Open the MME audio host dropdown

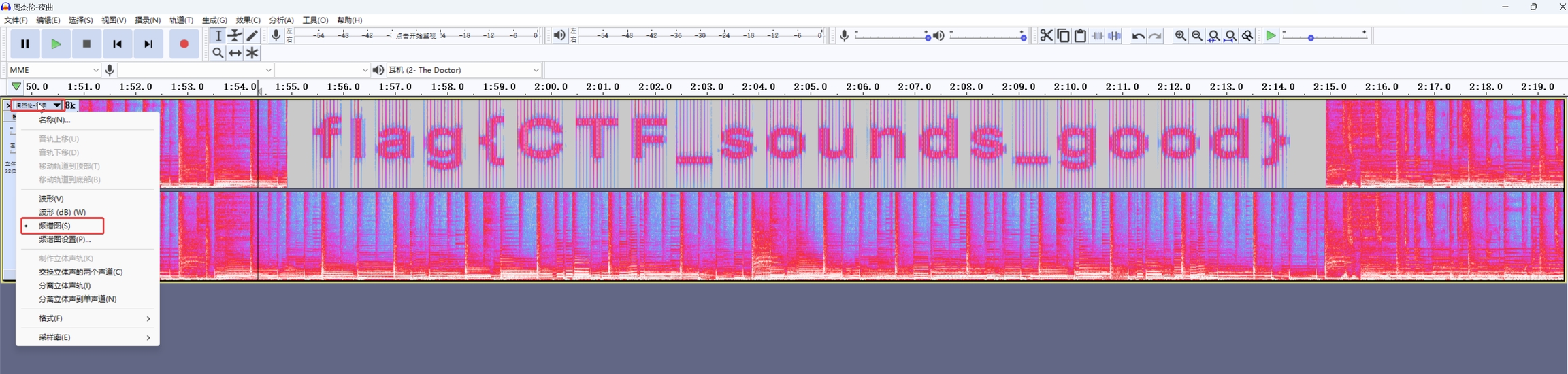(x=54, y=70)
